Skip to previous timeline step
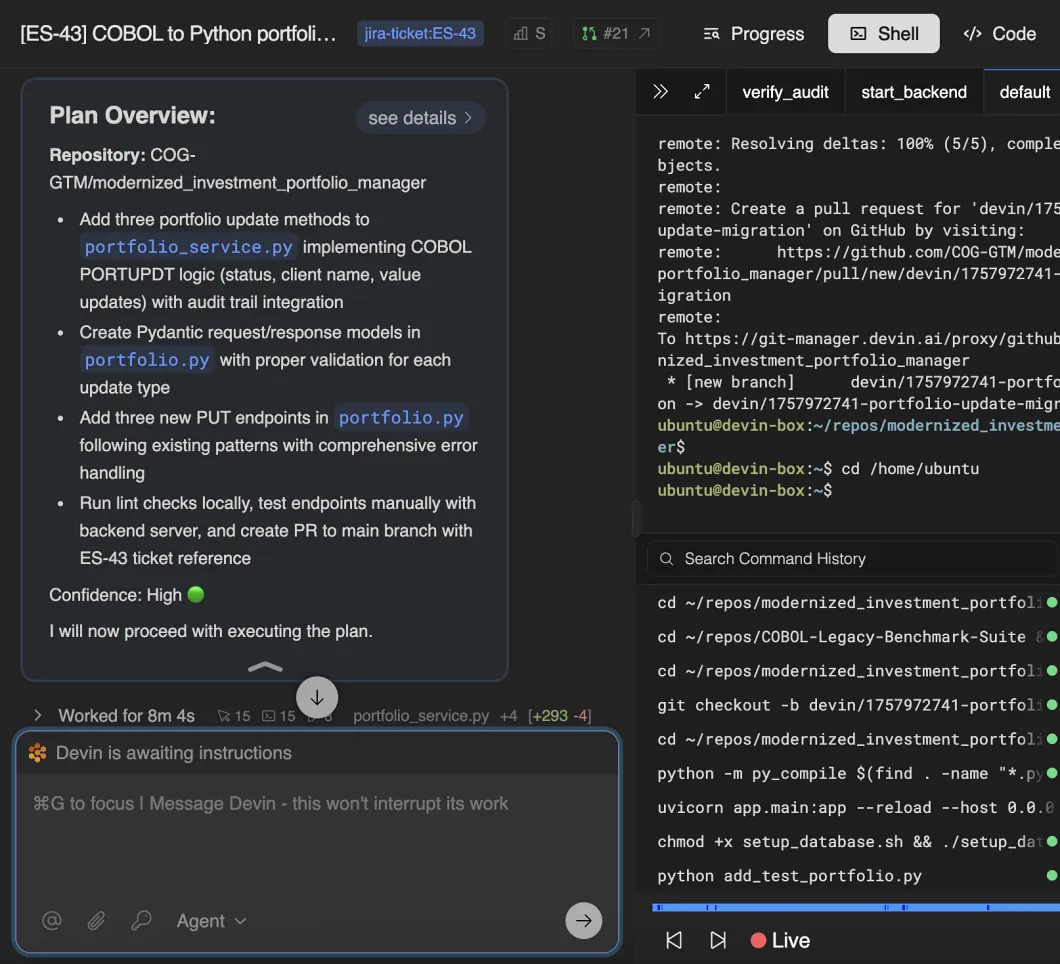The height and width of the screenshot is (964, 1060). tap(674, 940)
